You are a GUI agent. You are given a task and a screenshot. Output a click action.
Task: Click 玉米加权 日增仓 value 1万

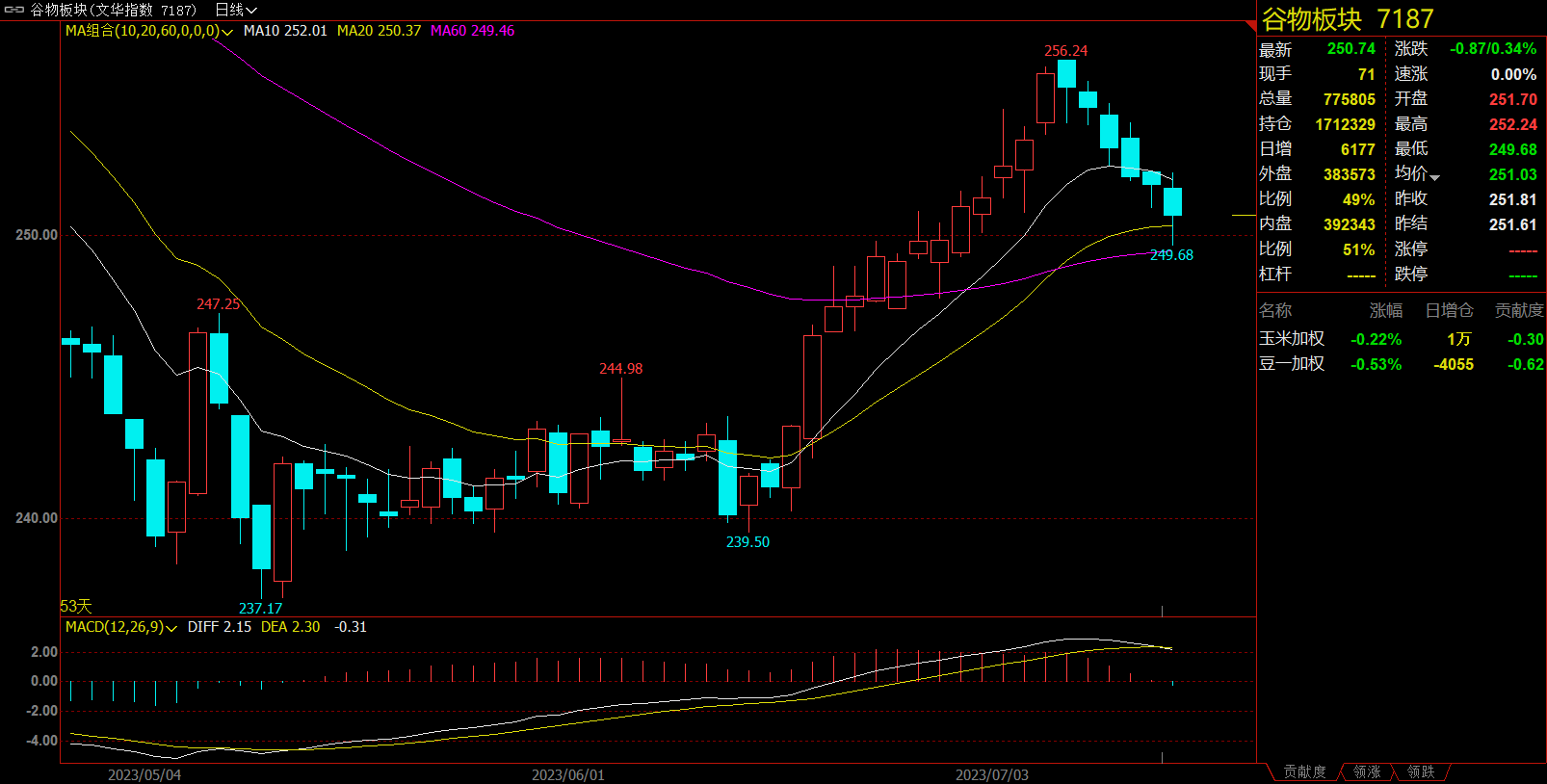click(1458, 339)
